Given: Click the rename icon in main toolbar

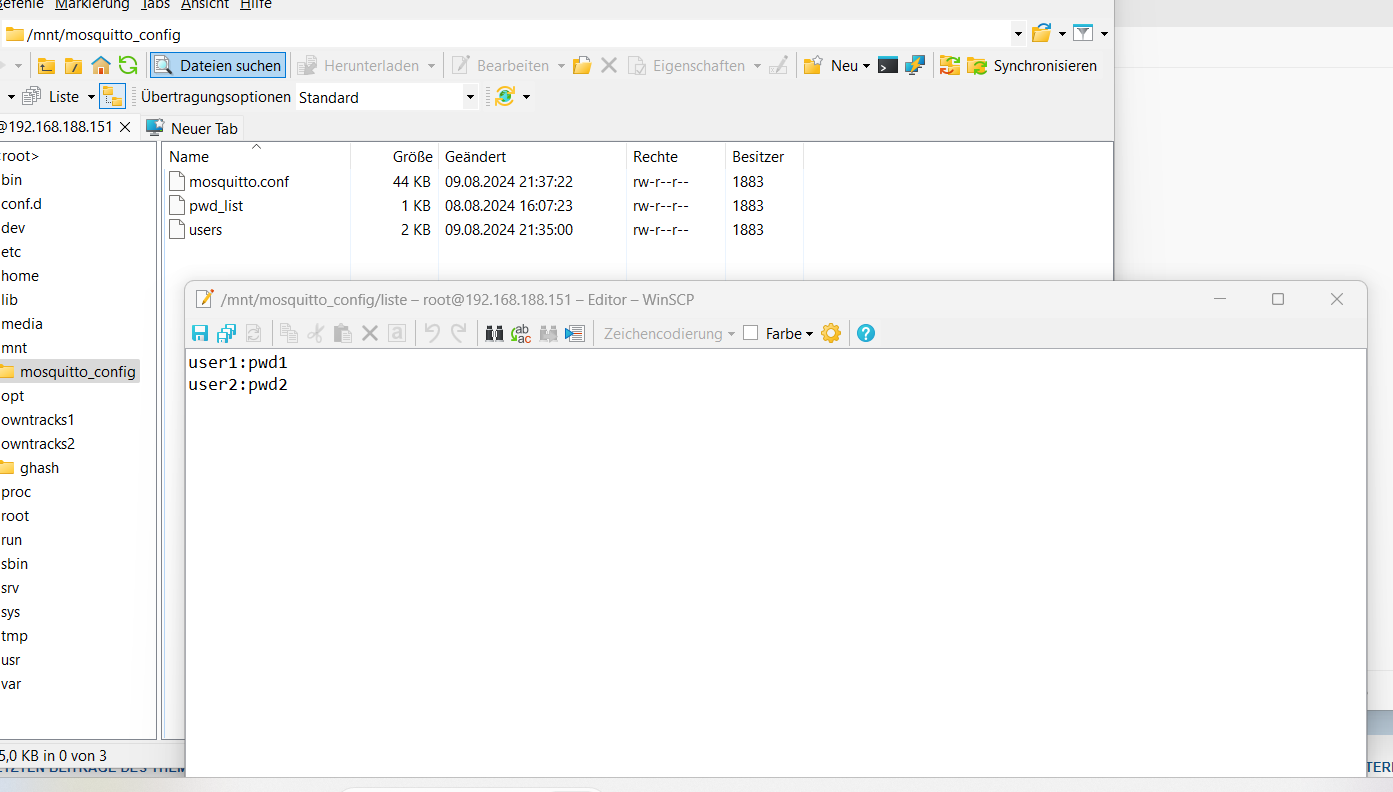Looking at the screenshot, I should pyautogui.click(x=779, y=66).
